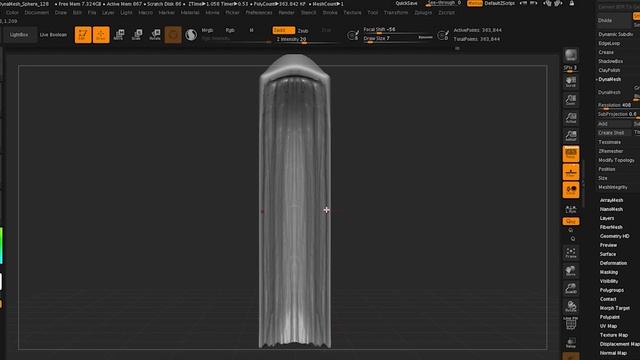This screenshot has width=640, height=360.
Task: Open the Render menu
Action: (287, 13)
